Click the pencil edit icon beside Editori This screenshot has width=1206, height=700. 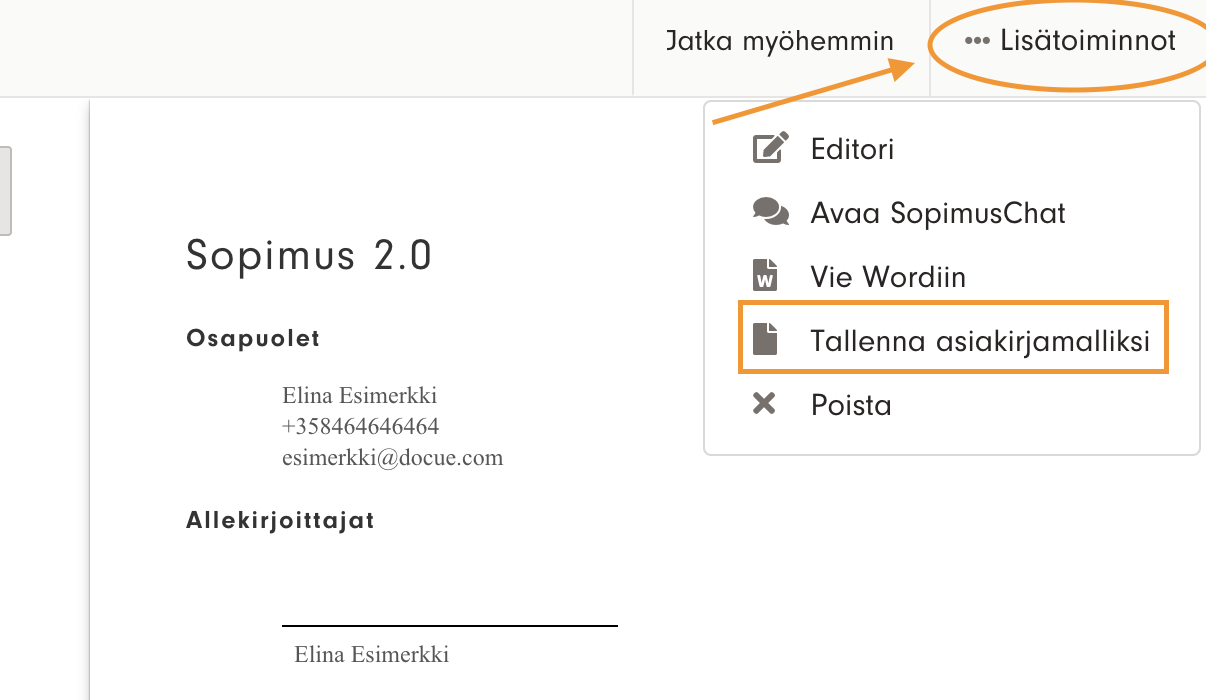coord(769,149)
